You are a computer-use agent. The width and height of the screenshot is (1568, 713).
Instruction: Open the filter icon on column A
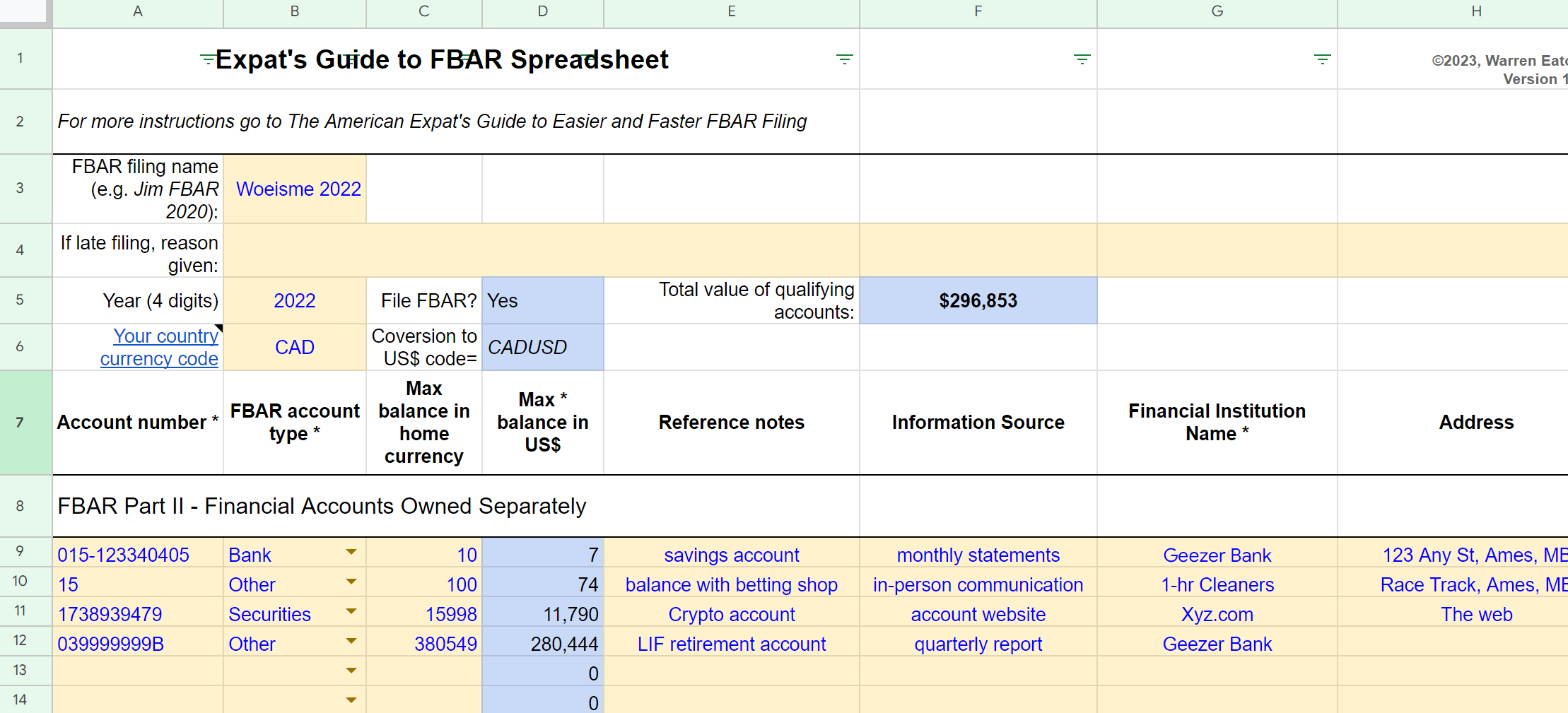pyautogui.click(x=207, y=59)
